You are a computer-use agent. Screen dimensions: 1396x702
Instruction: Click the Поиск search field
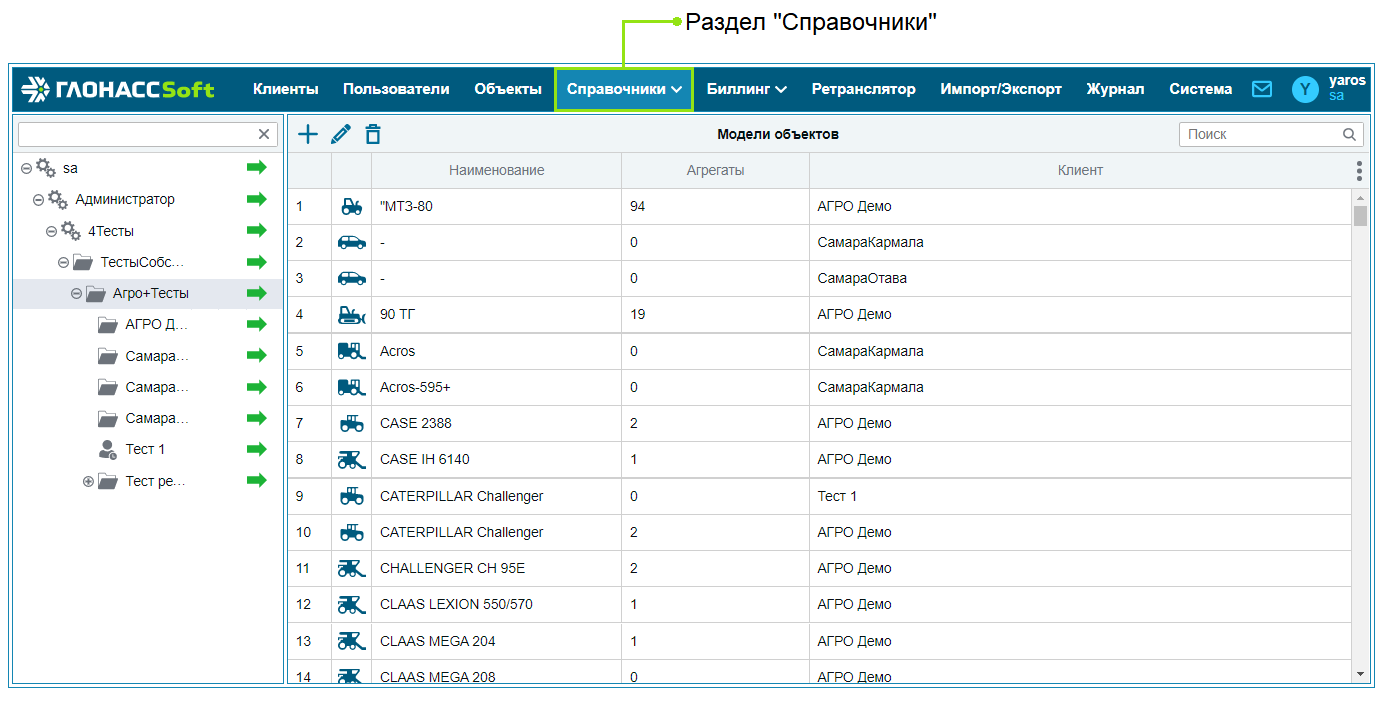click(1260, 134)
